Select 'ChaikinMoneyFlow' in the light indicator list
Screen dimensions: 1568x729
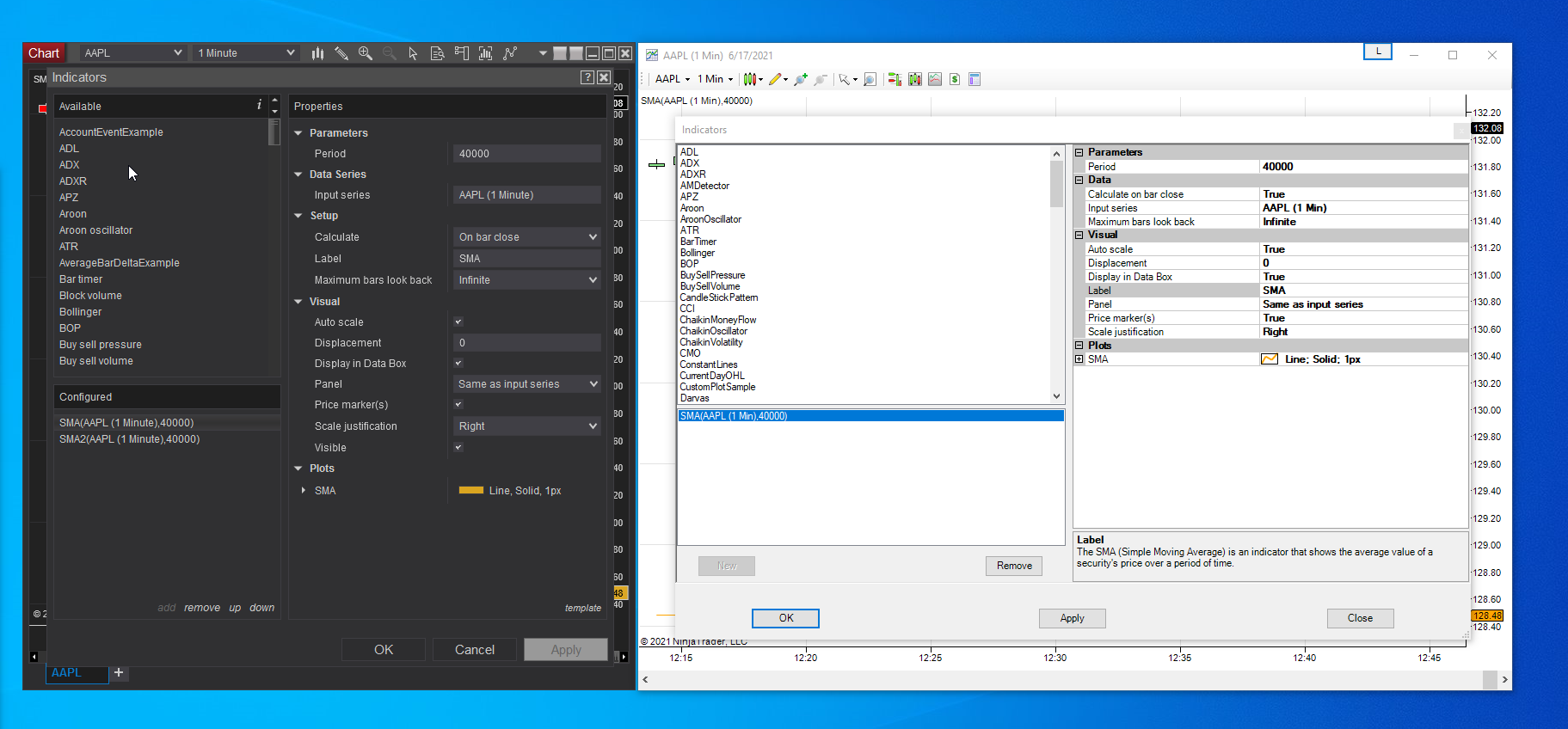[x=718, y=320]
